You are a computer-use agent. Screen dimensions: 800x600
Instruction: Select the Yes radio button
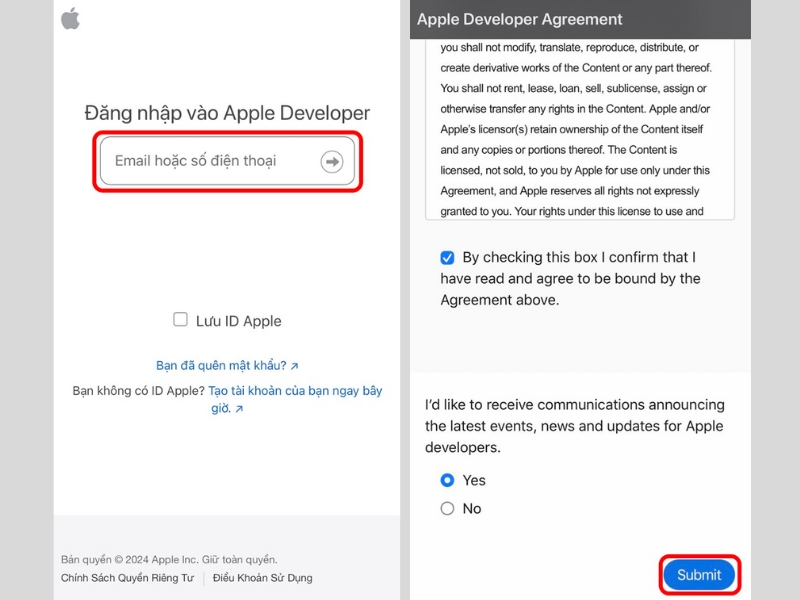pyautogui.click(x=447, y=480)
